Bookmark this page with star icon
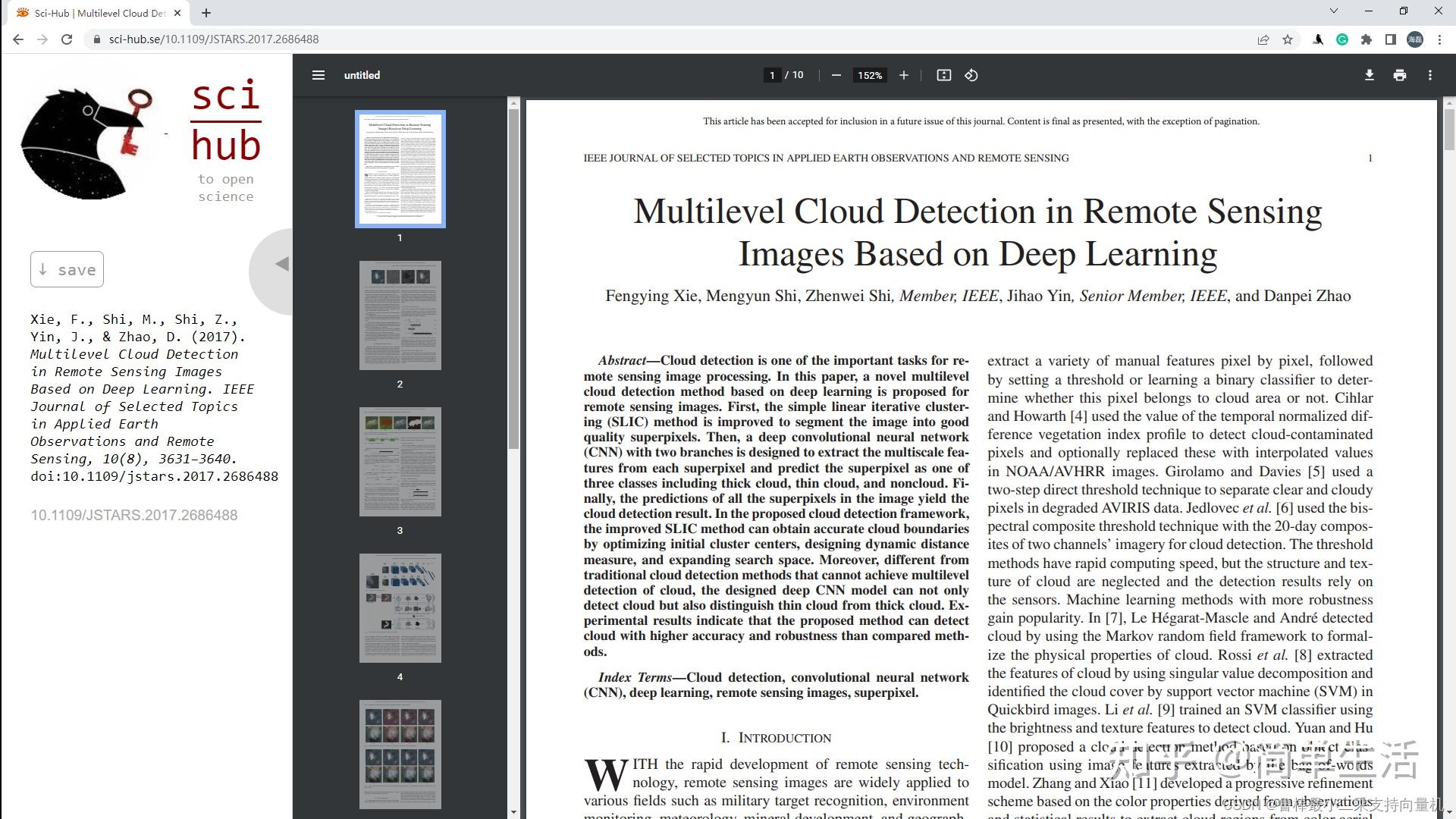This screenshot has height=819, width=1456. (1288, 39)
